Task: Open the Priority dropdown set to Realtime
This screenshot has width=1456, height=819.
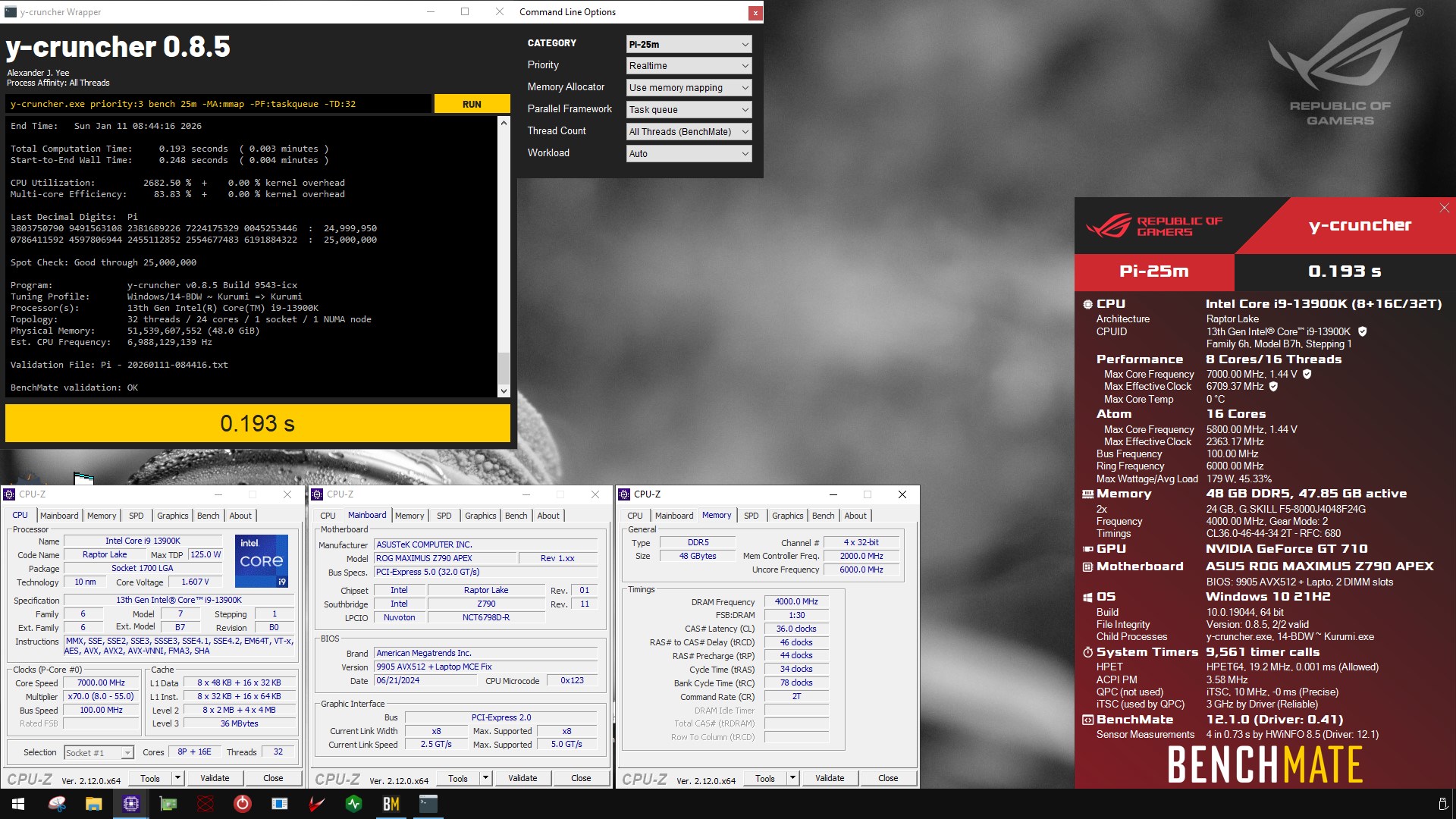Action: (689, 66)
